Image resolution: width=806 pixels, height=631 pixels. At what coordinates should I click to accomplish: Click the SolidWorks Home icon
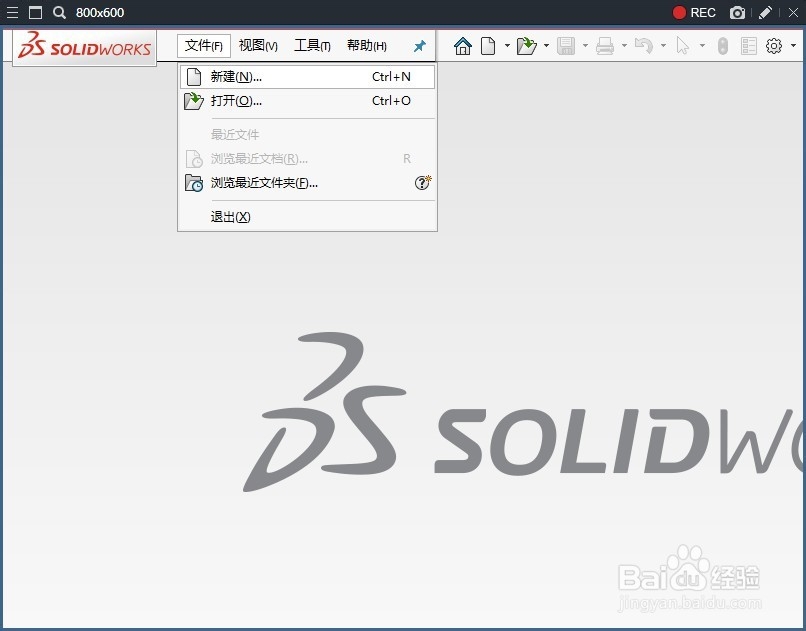463,46
